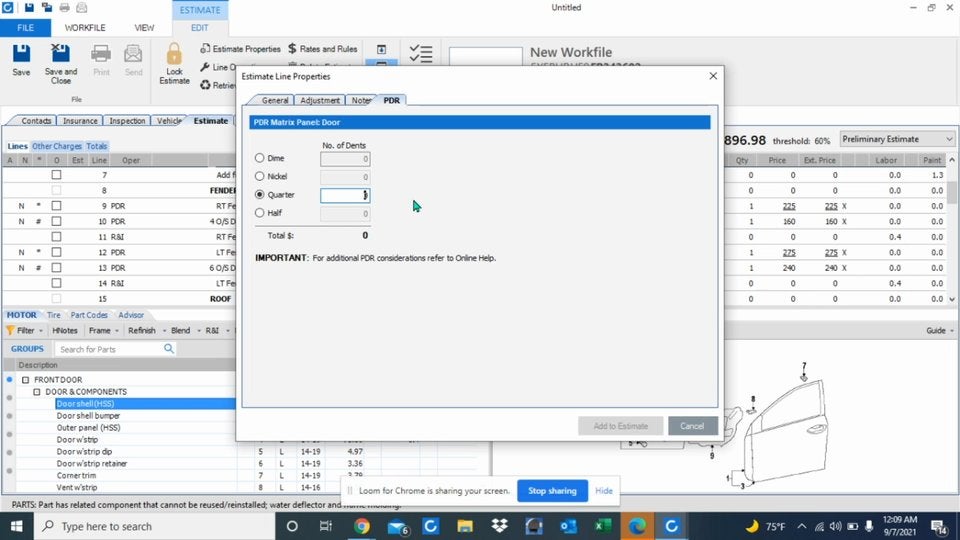Click the Lock Estimate padlock icon
Image resolution: width=960 pixels, height=540 pixels.
(x=174, y=56)
